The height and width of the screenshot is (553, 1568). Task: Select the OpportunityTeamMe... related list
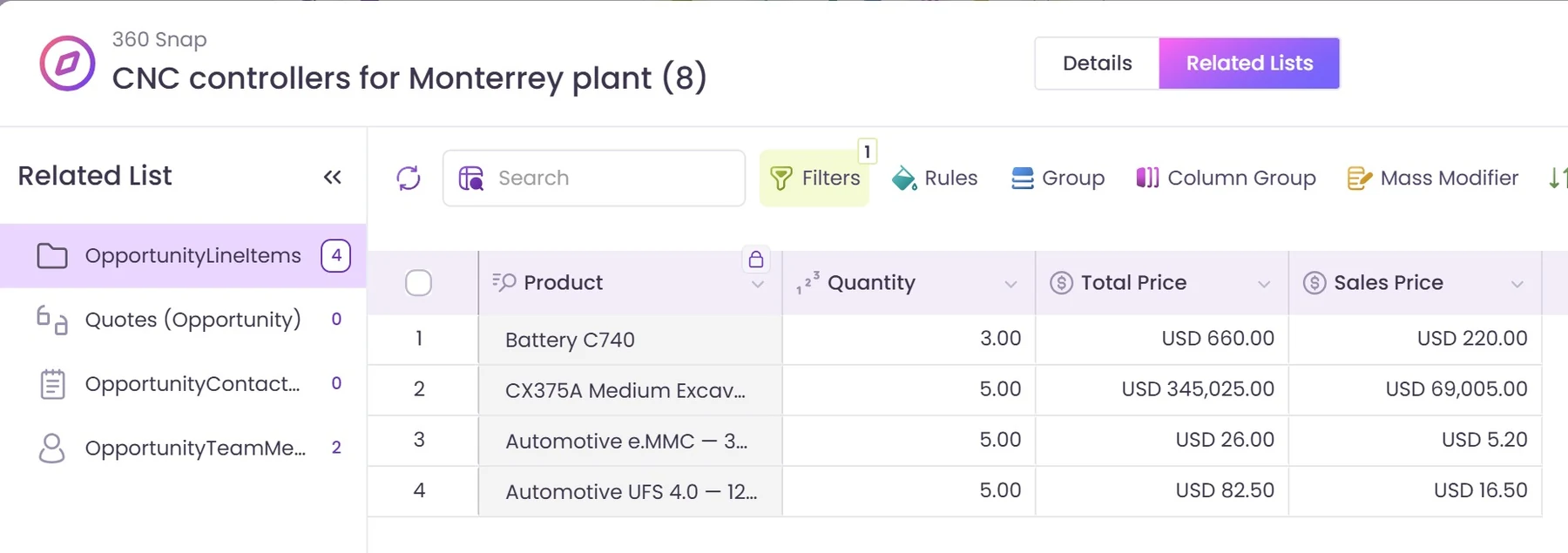183,448
